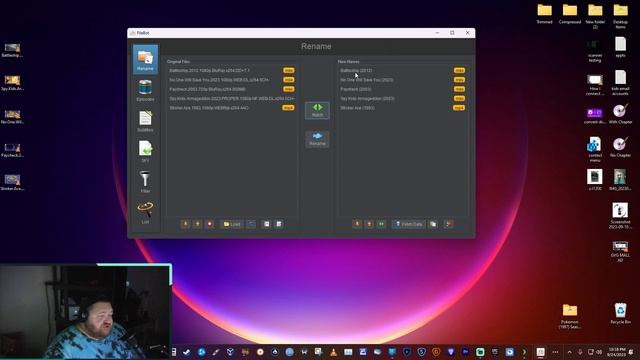Click Fetch Data under New Names
Viewport: 640px width, 360px height.
click(x=409, y=224)
